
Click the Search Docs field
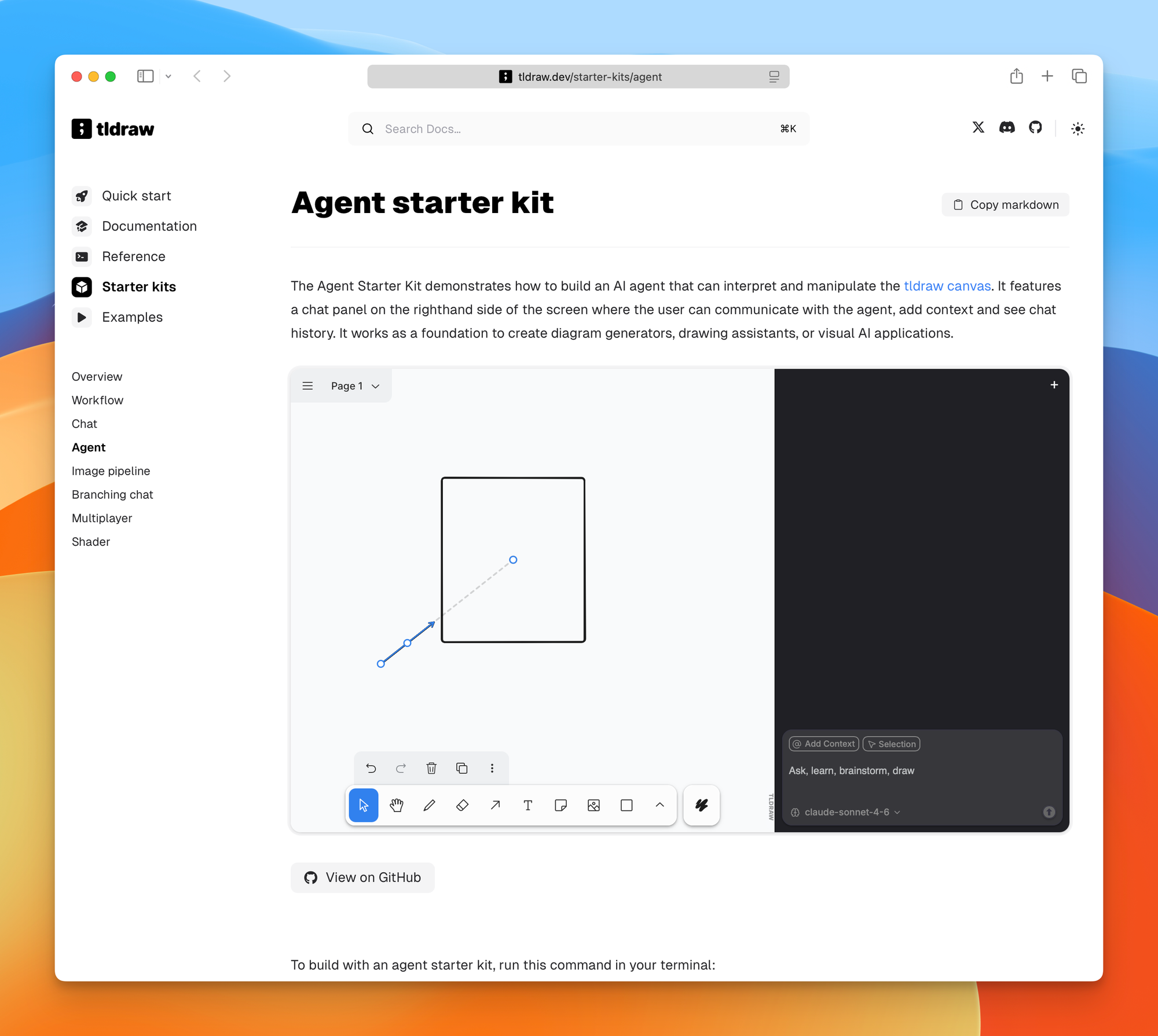(579, 128)
